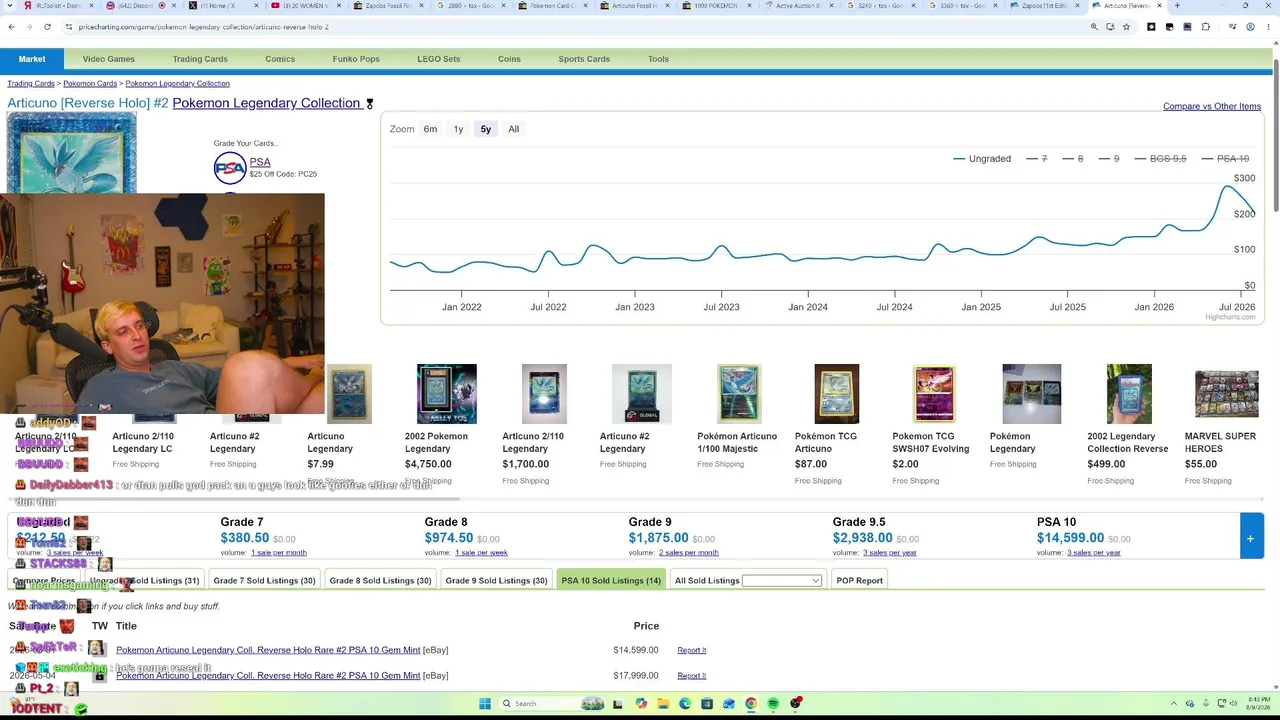Open the Tools menu

[658, 59]
